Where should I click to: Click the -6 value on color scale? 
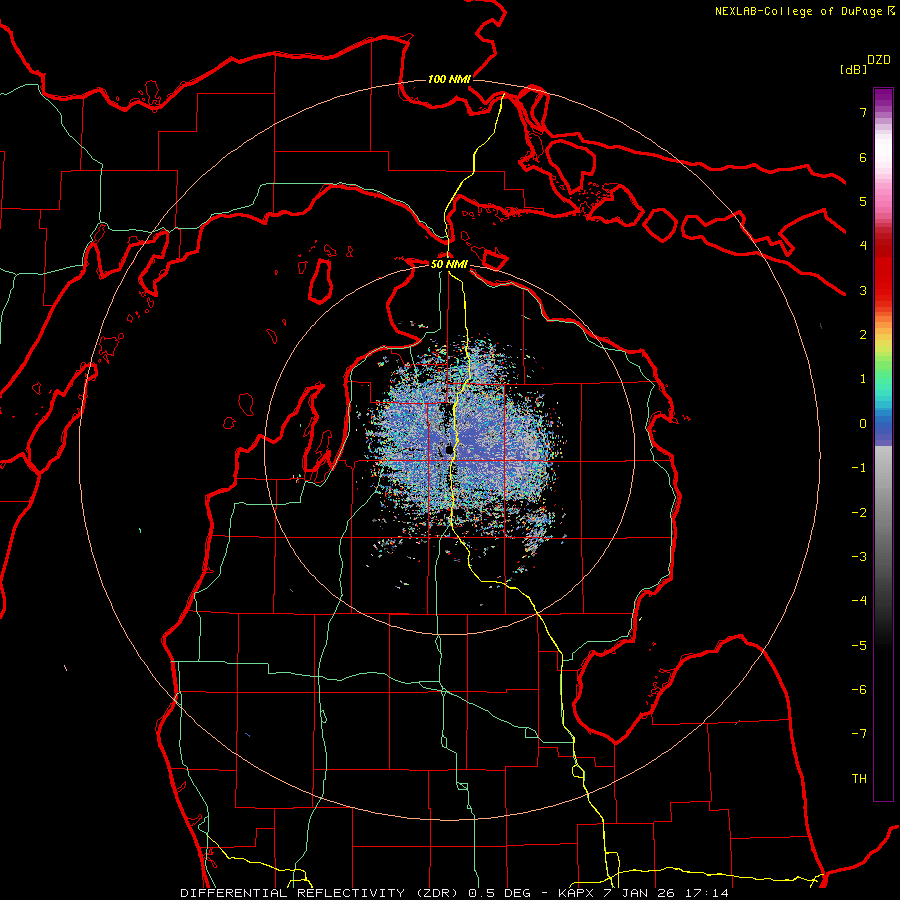click(x=859, y=690)
